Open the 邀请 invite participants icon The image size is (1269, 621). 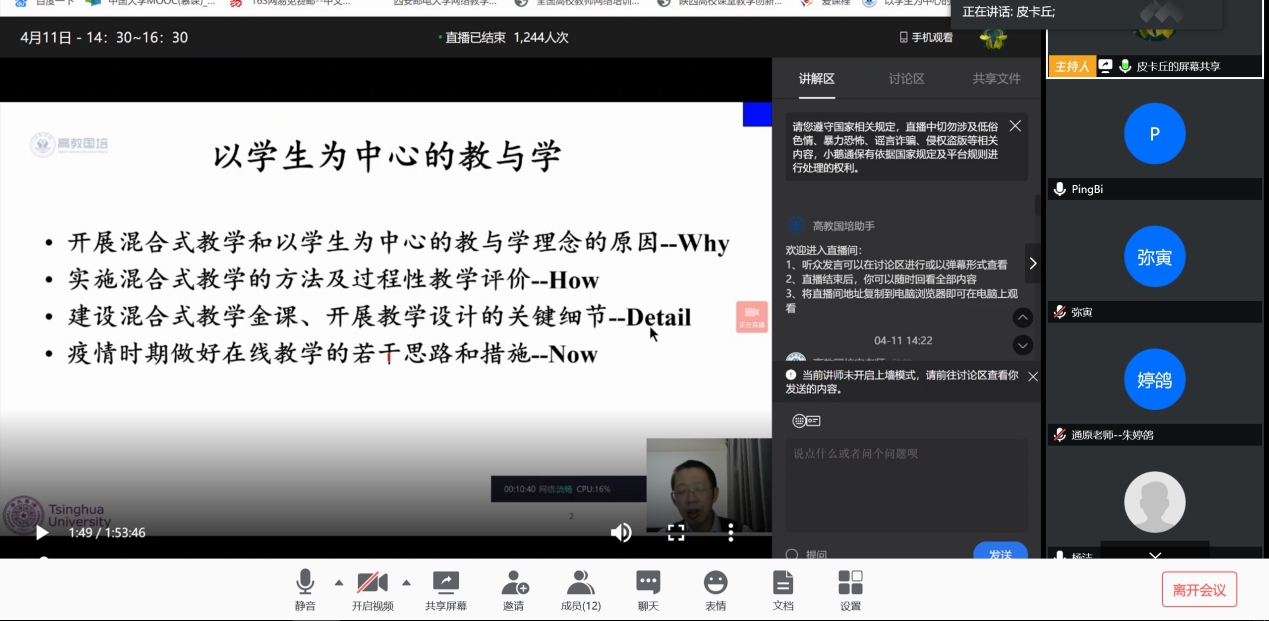point(513,589)
